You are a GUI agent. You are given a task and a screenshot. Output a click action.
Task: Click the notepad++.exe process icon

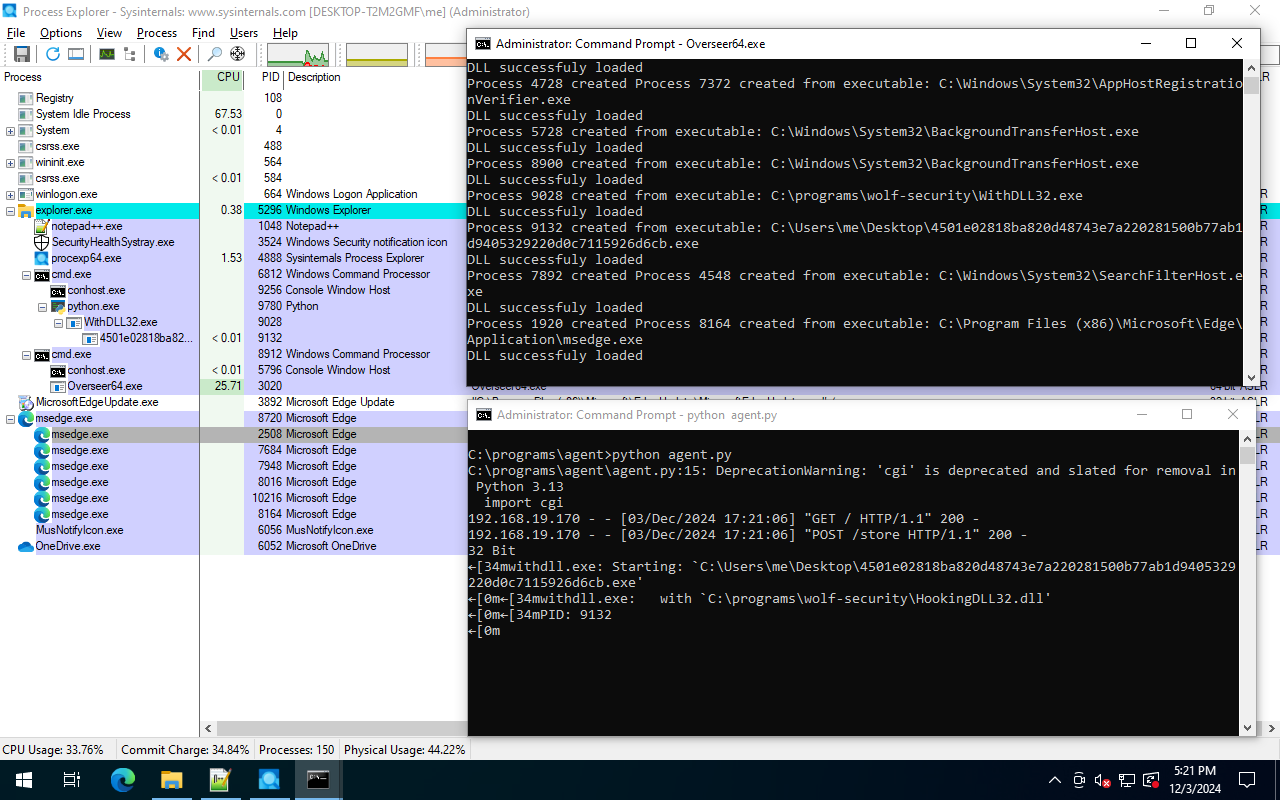click(x=42, y=226)
